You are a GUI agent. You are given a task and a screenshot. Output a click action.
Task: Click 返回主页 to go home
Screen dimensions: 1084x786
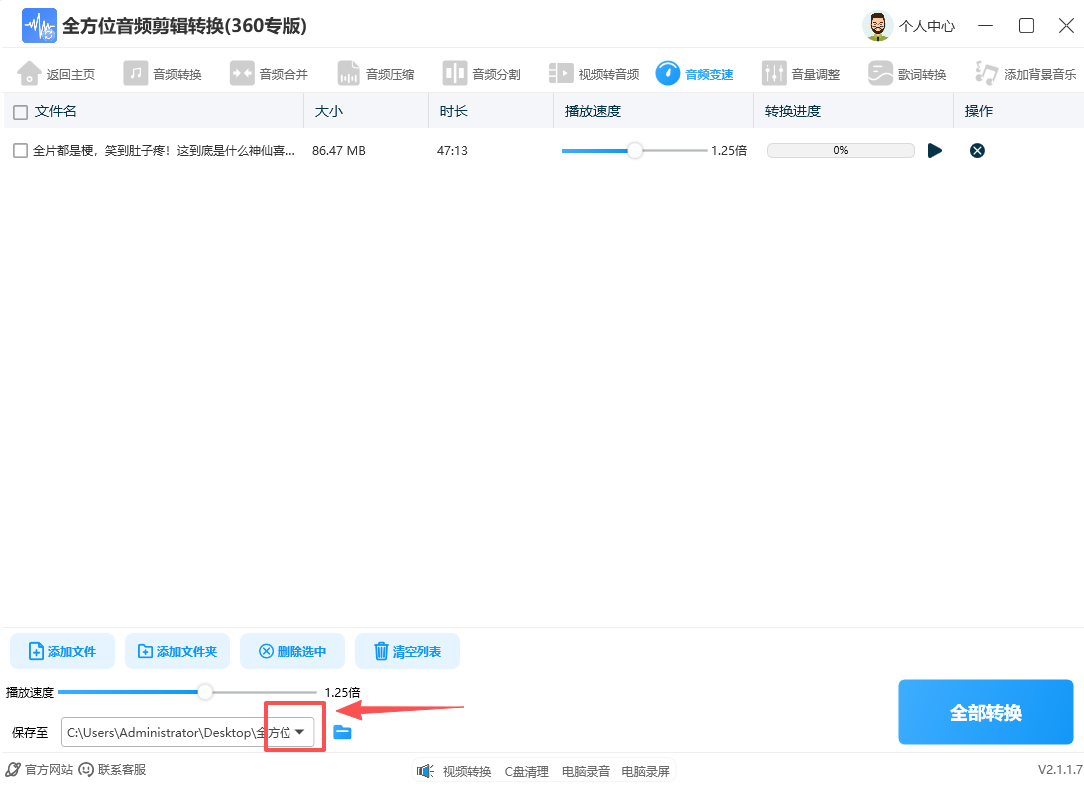click(57, 72)
